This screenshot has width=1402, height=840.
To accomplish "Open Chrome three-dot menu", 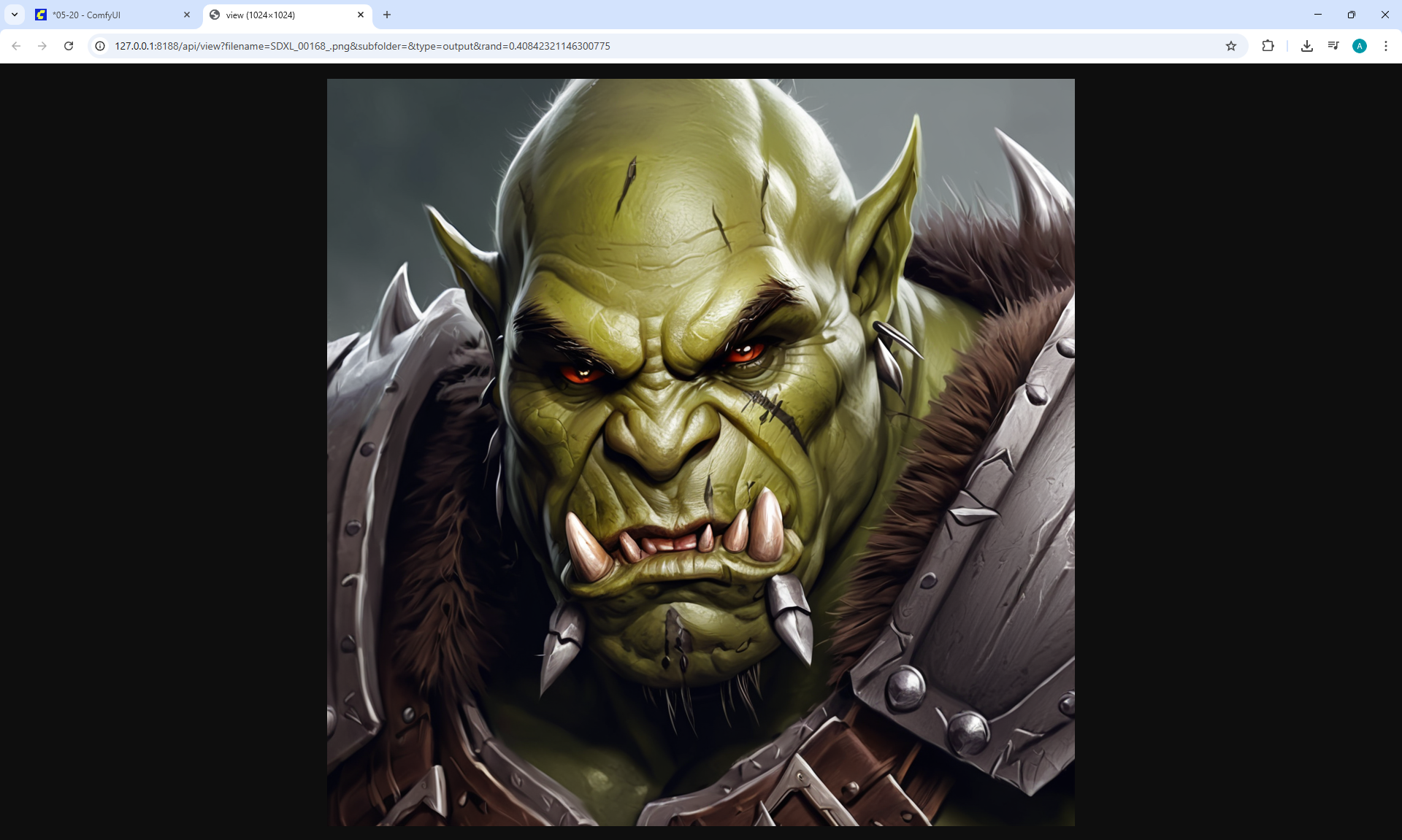I will (x=1385, y=46).
